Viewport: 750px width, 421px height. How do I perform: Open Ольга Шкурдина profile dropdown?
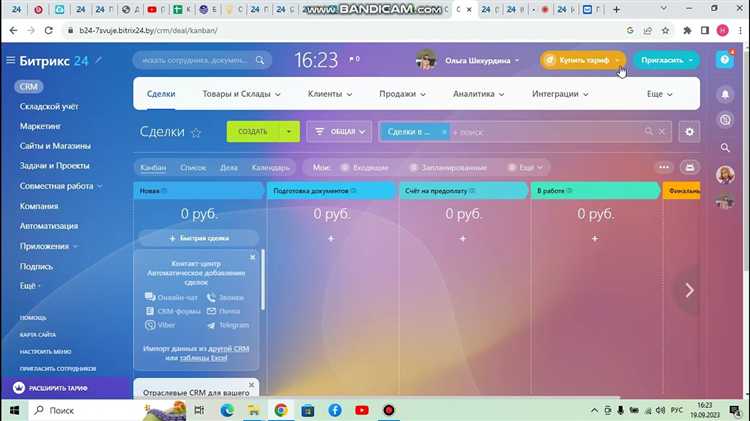point(482,60)
